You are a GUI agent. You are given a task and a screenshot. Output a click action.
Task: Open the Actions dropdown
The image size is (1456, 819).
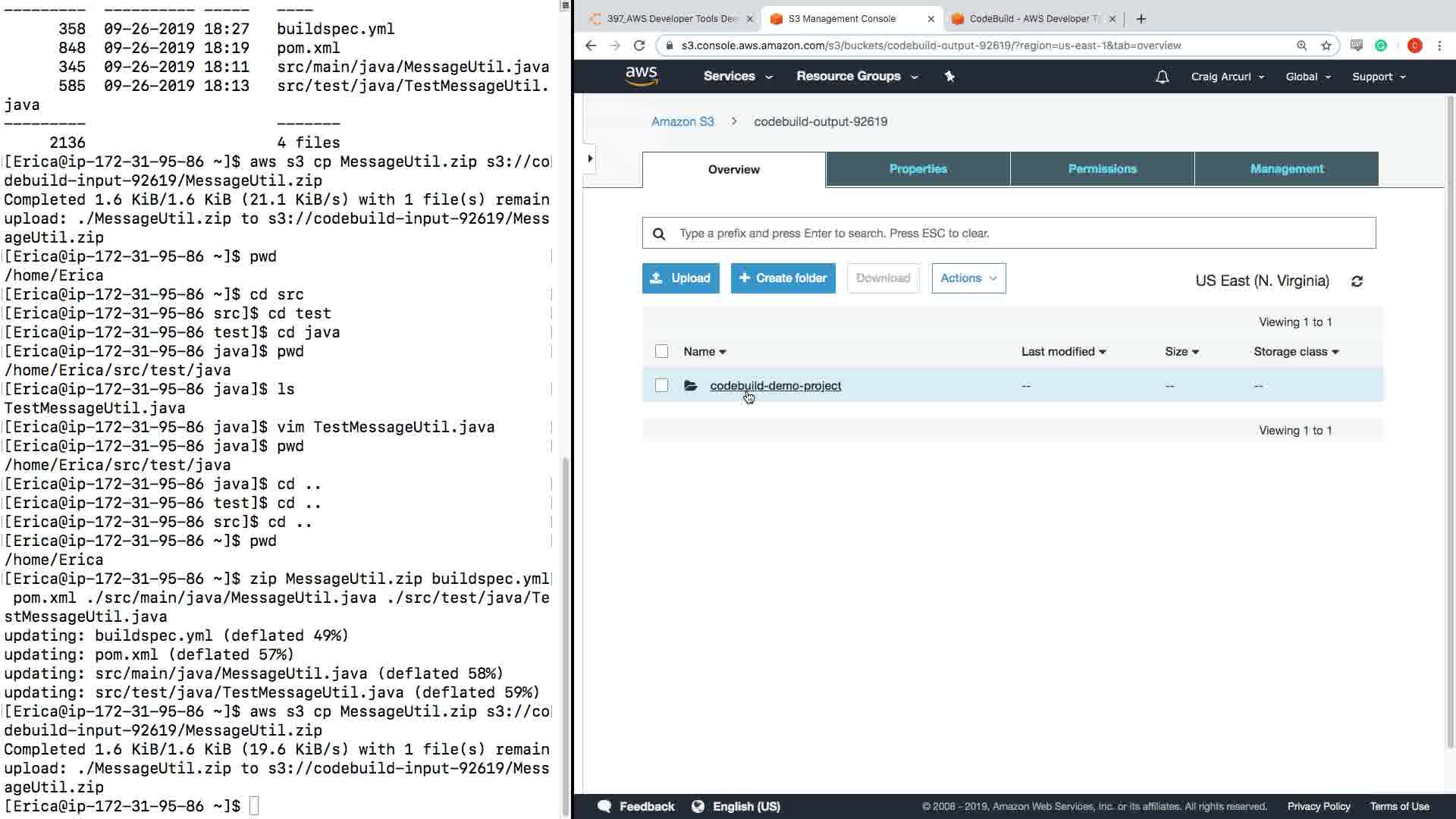pos(968,278)
